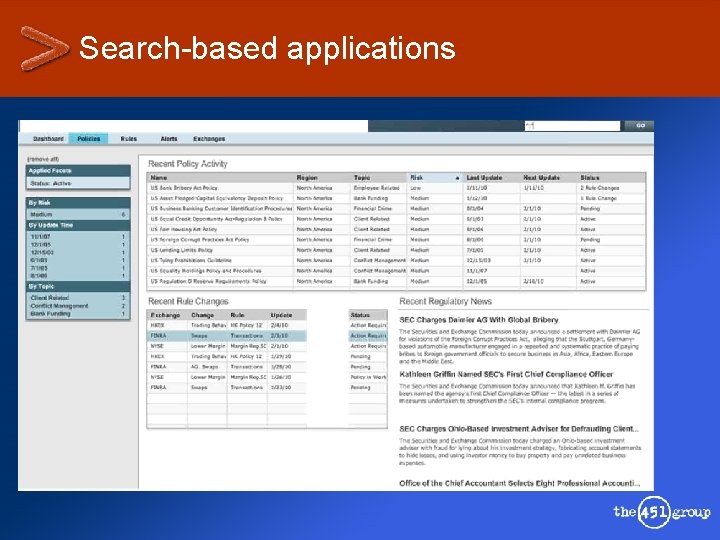Viewport: 720px width, 540px height.
Task: Filter by Client Related topic facet
Action: 78,298
